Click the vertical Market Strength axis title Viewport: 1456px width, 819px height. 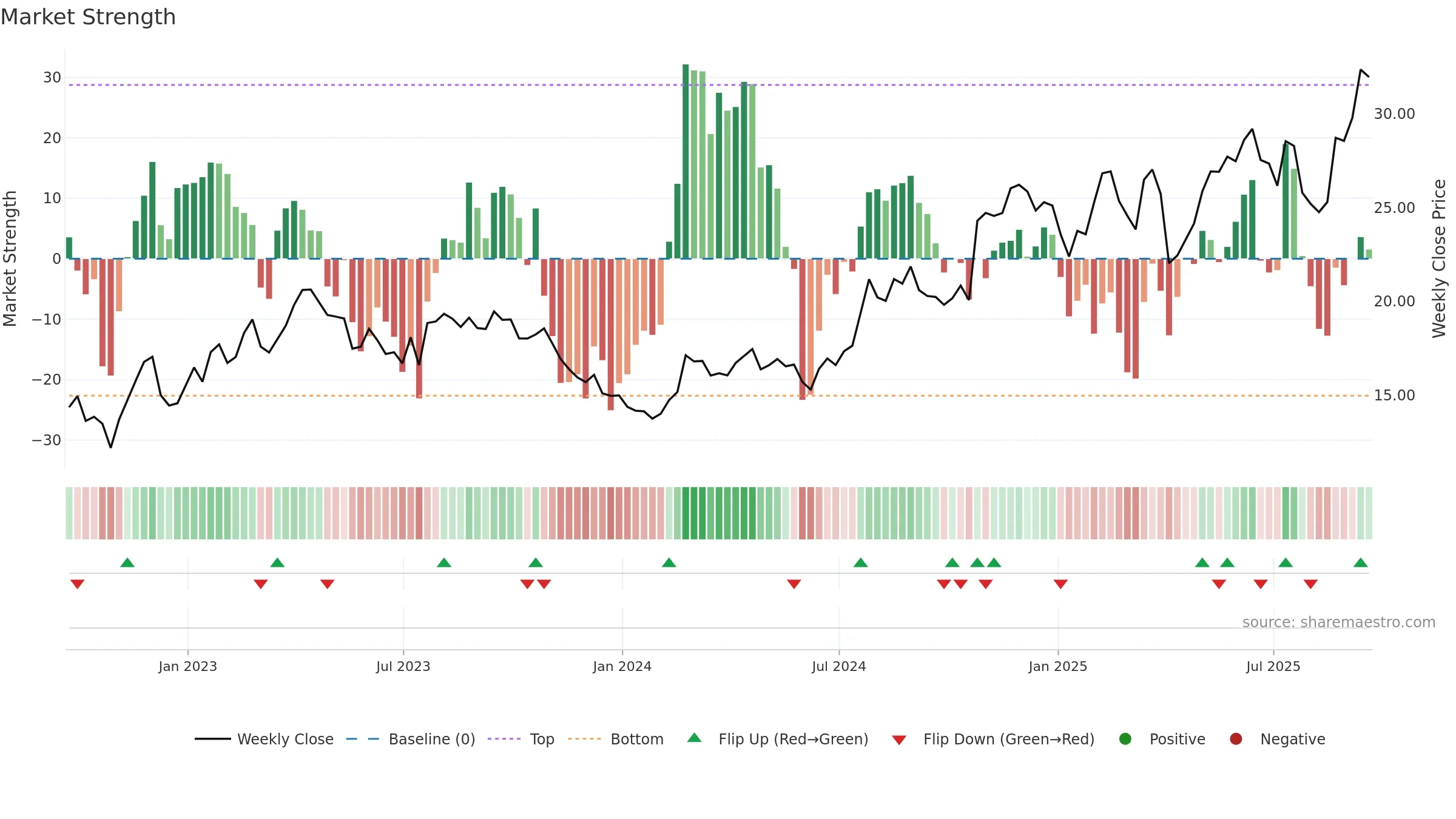click(10, 258)
